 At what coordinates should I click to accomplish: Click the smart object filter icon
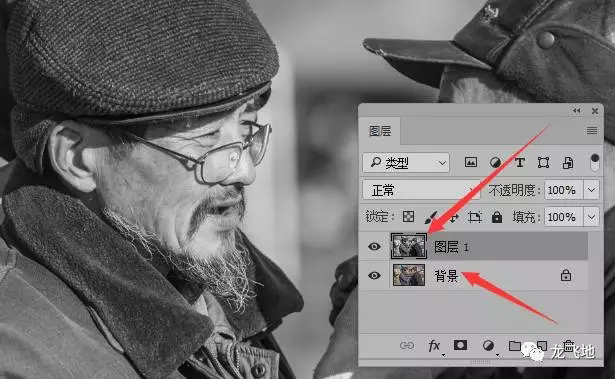[568, 162]
